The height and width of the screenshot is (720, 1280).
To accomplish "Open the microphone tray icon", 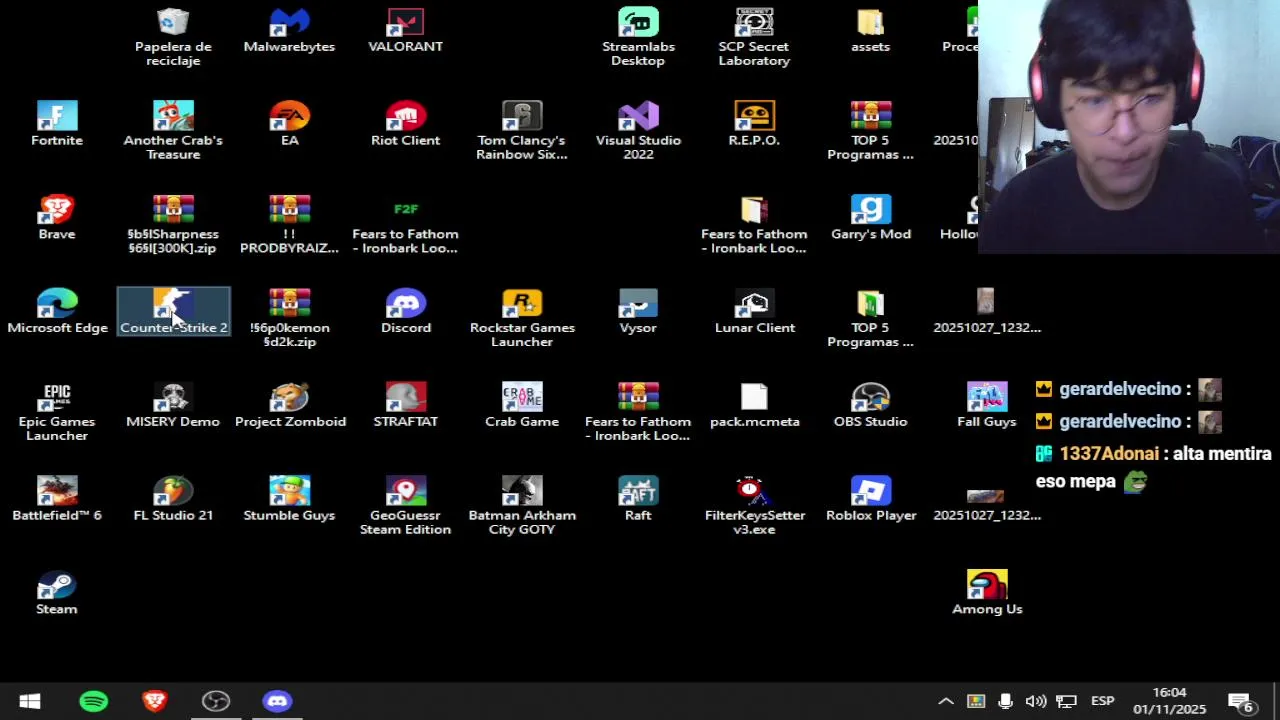I will (1005, 701).
